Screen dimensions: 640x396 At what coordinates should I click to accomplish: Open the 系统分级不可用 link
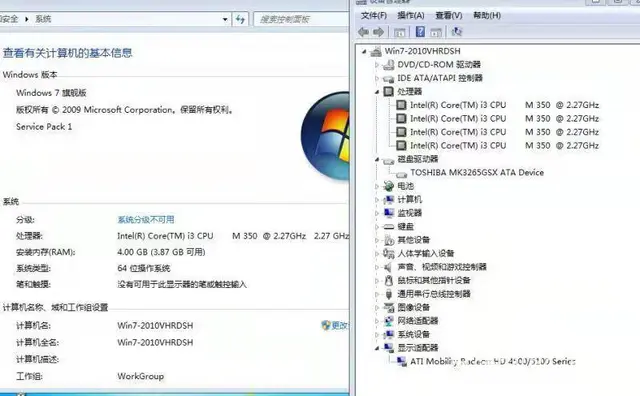coord(146,220)
